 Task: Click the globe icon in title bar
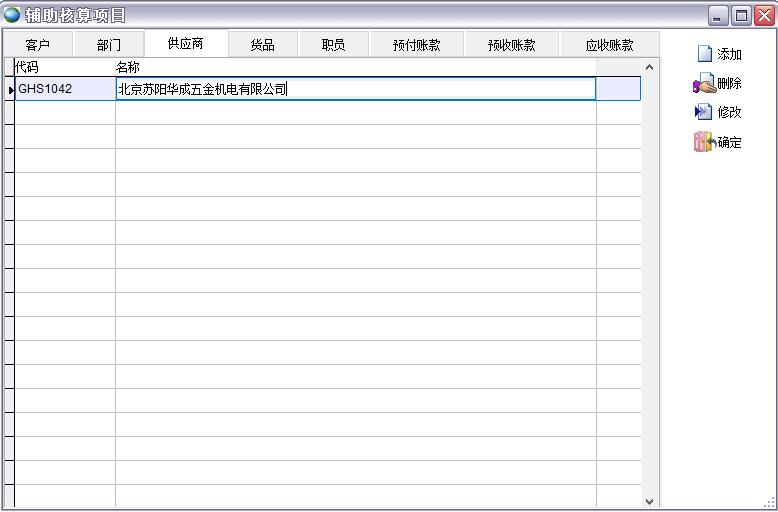pyautogui.click(x=12, y=15)
